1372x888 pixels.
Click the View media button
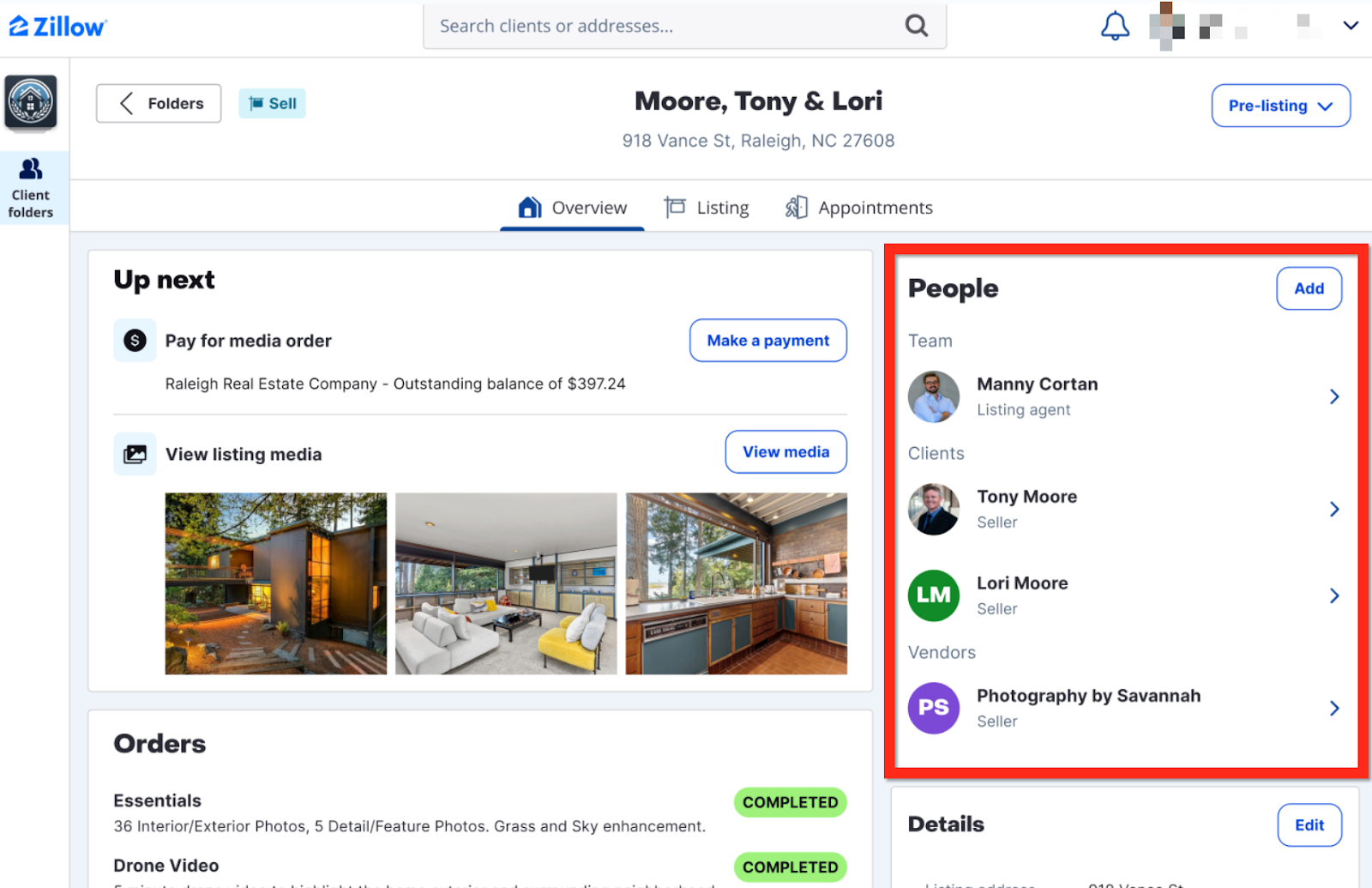(785, 452)
